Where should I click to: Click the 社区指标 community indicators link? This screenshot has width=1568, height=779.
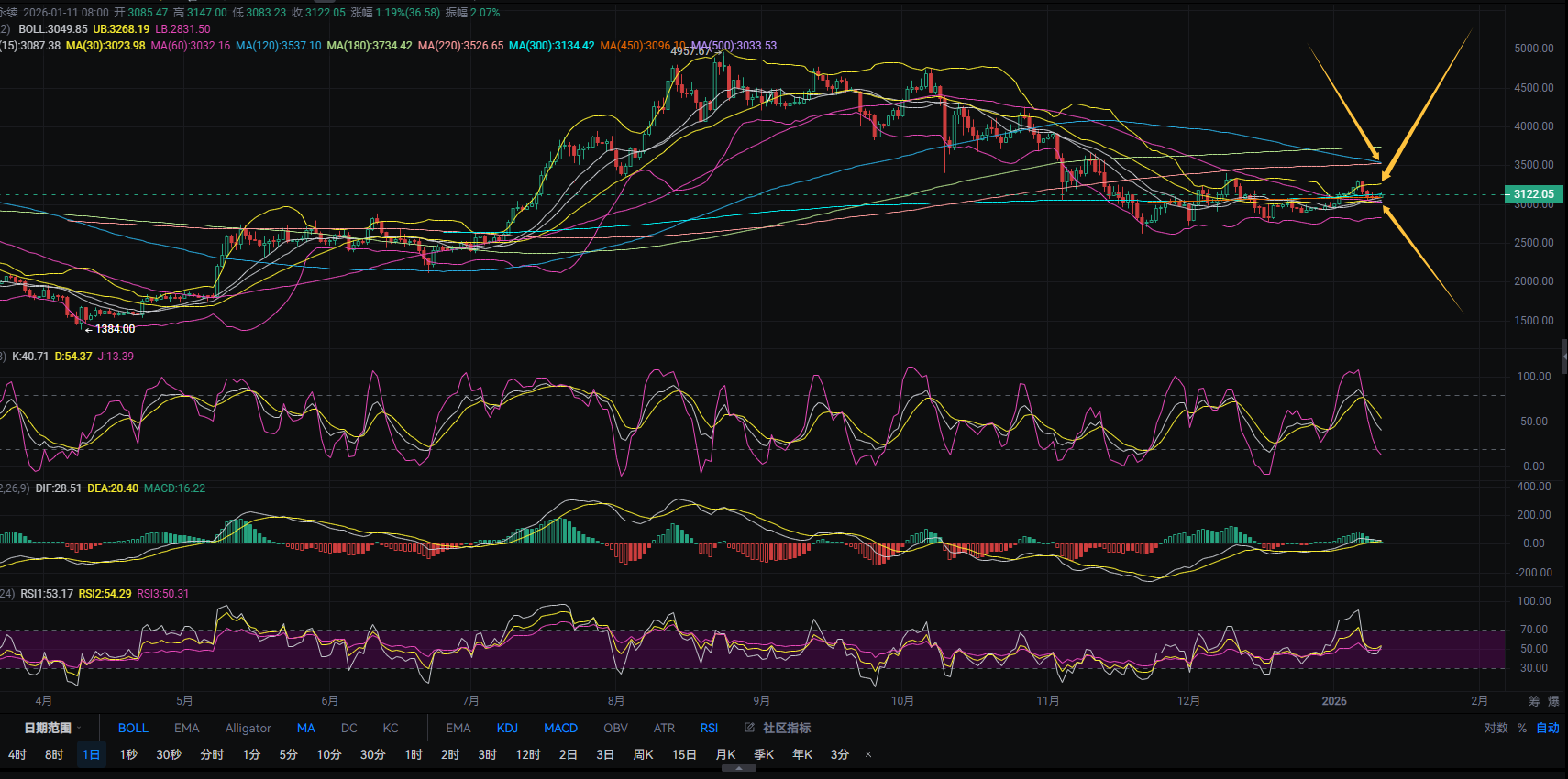[786, 728]
